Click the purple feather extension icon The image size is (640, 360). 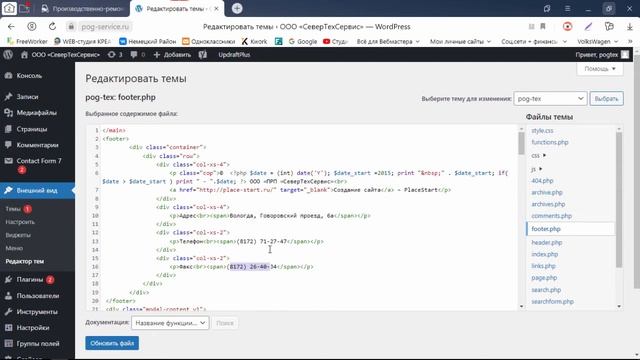click(588, 27)
